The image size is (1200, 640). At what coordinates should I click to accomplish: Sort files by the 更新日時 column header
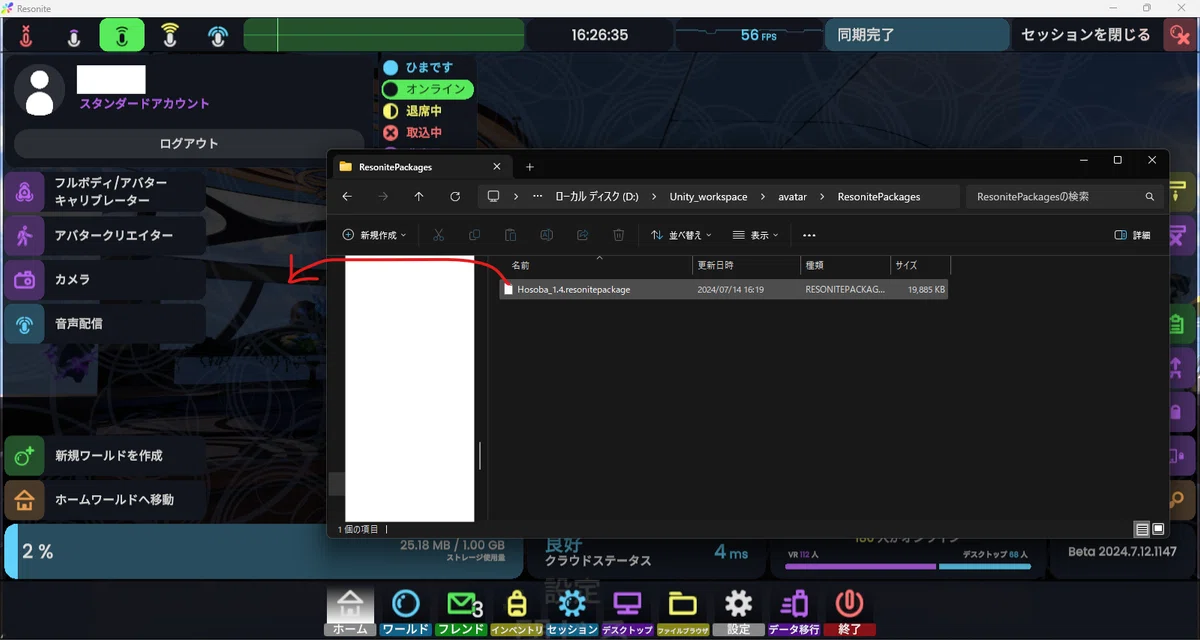pos(747,265)
